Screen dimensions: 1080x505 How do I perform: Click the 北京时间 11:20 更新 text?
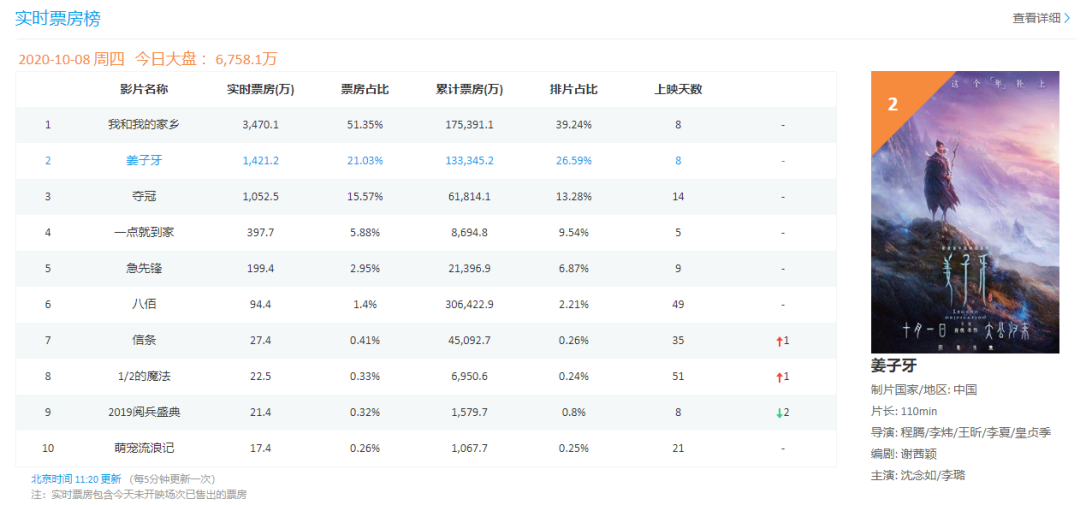76,479
